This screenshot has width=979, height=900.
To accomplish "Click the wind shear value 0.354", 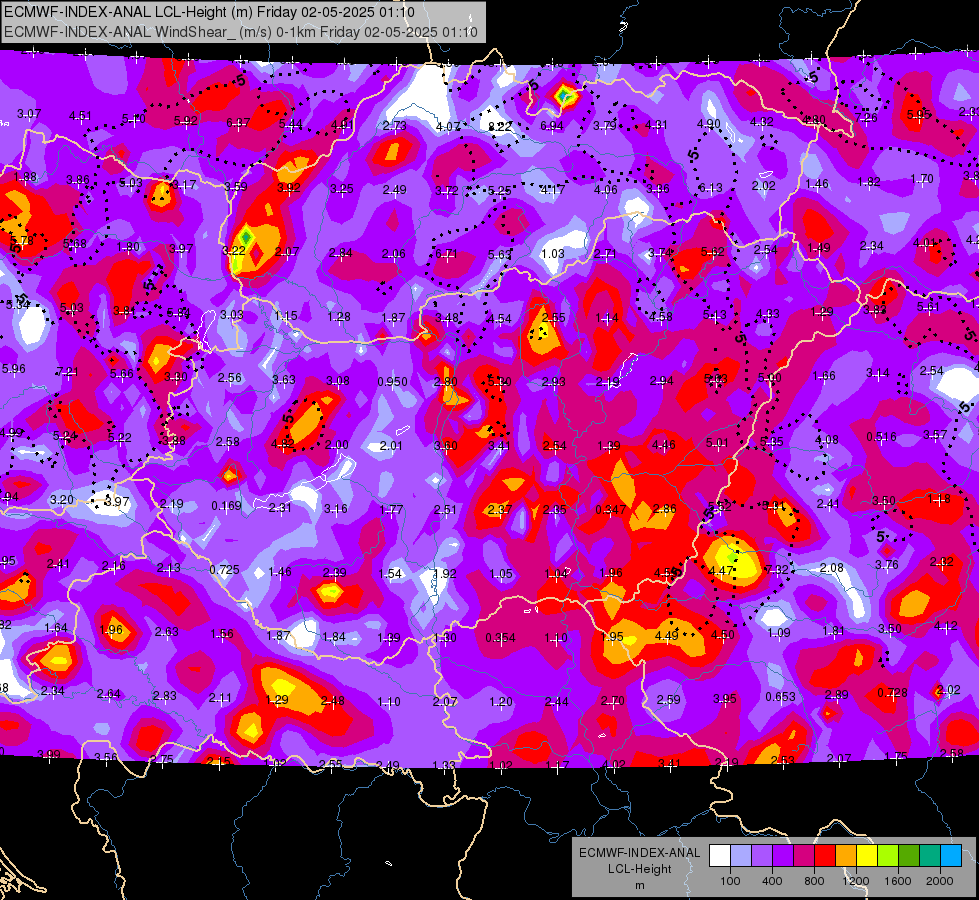I will click(x=500, y=638).
